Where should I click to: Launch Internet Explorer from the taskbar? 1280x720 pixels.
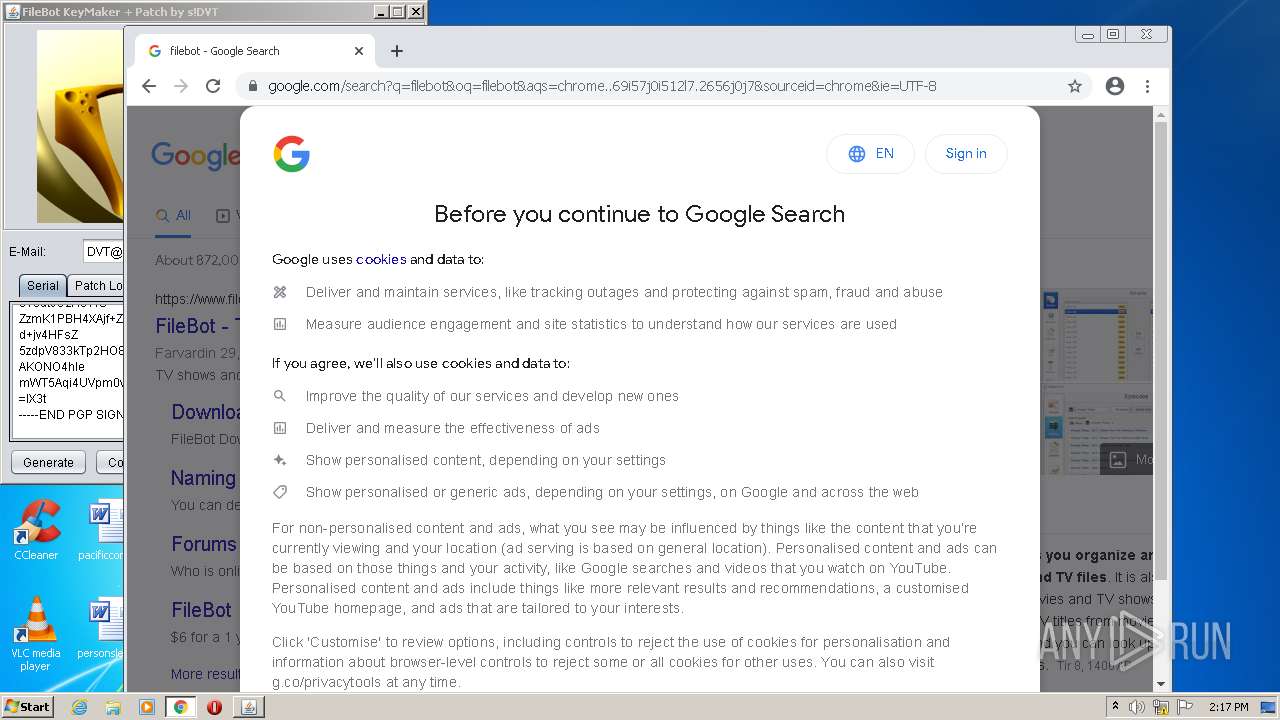[80, 707]
